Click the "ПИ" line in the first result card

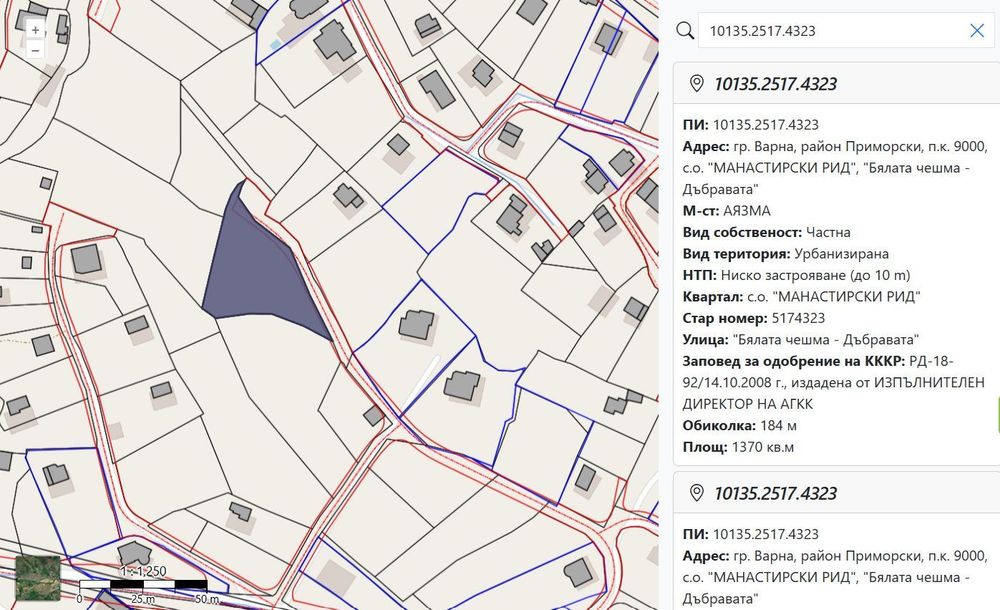pos(750,125)
